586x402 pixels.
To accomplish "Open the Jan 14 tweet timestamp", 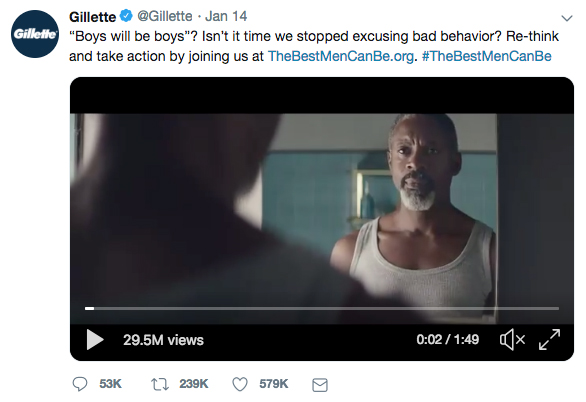I will (226, 16).
